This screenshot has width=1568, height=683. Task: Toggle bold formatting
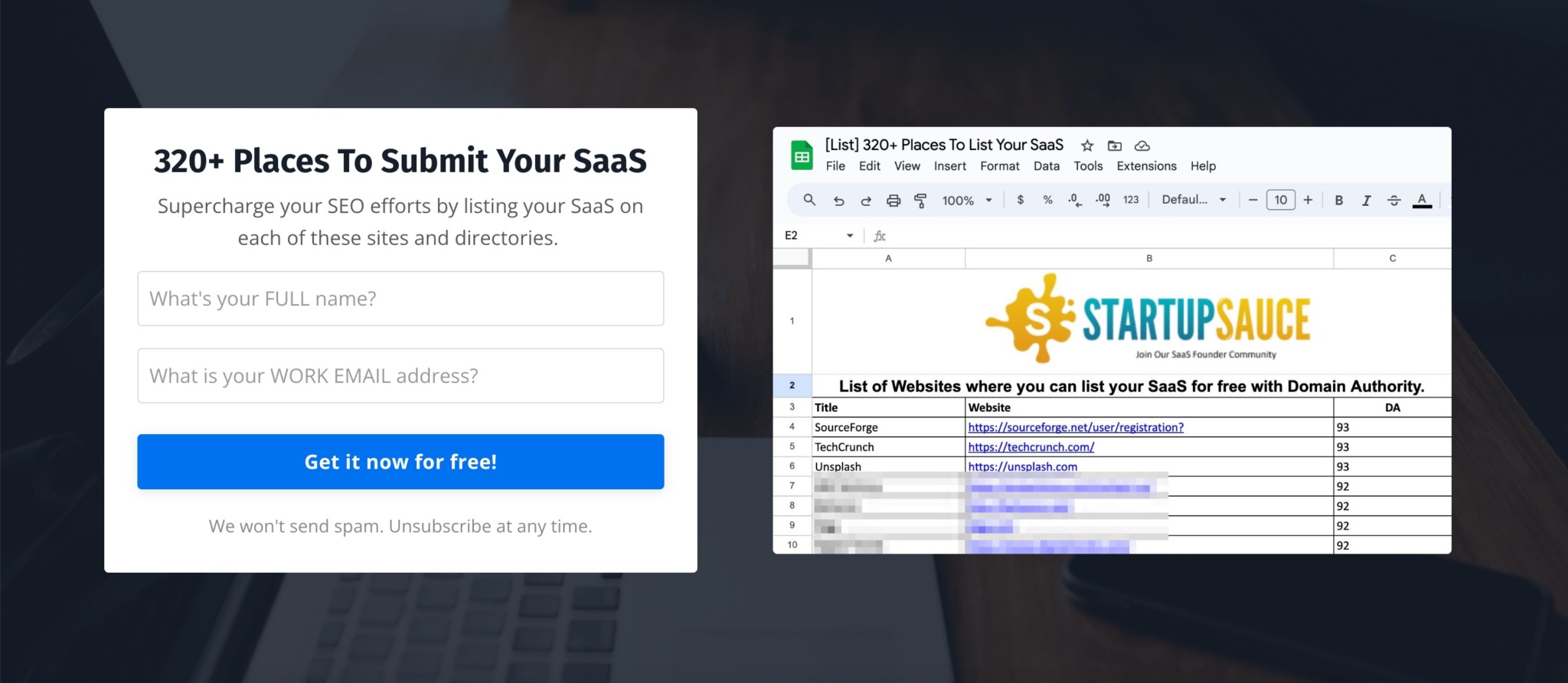pyautogui.click(x=1339, y=200)
